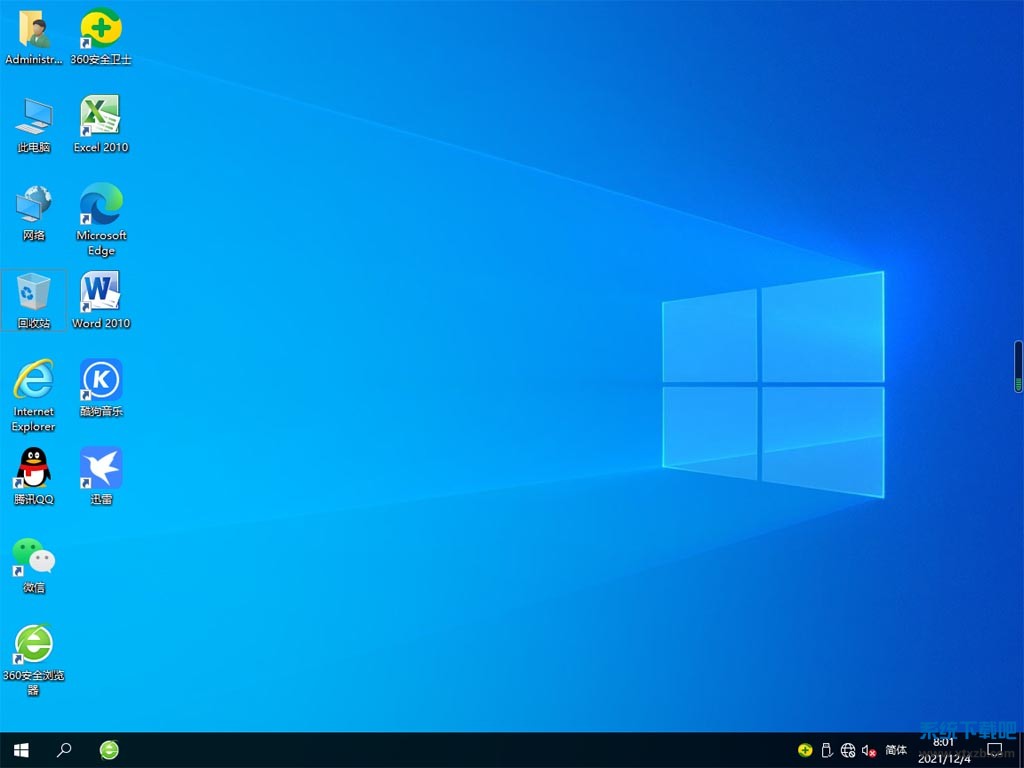Open taskbar search magnifier

tap(64, 750)
